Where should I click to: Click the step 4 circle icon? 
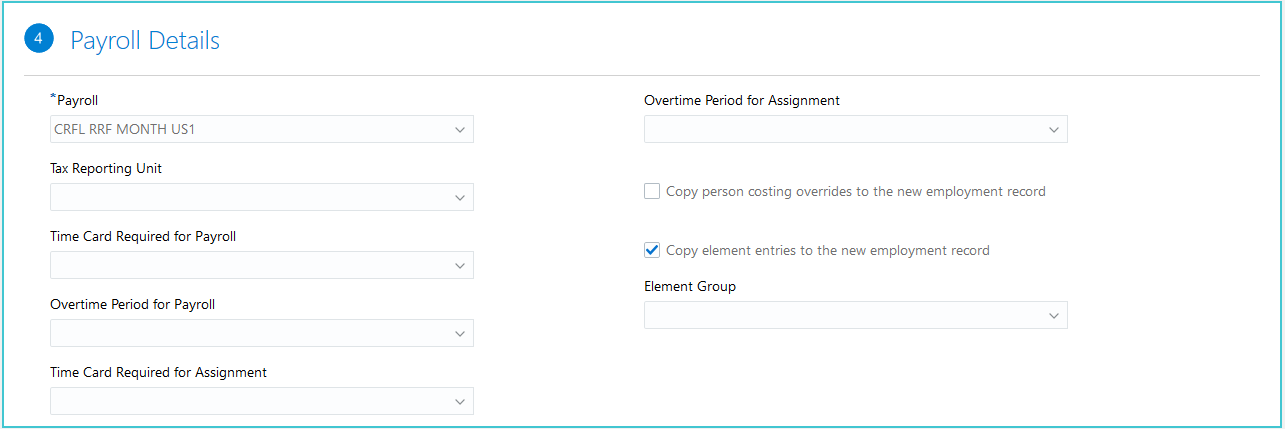[38, 40]
